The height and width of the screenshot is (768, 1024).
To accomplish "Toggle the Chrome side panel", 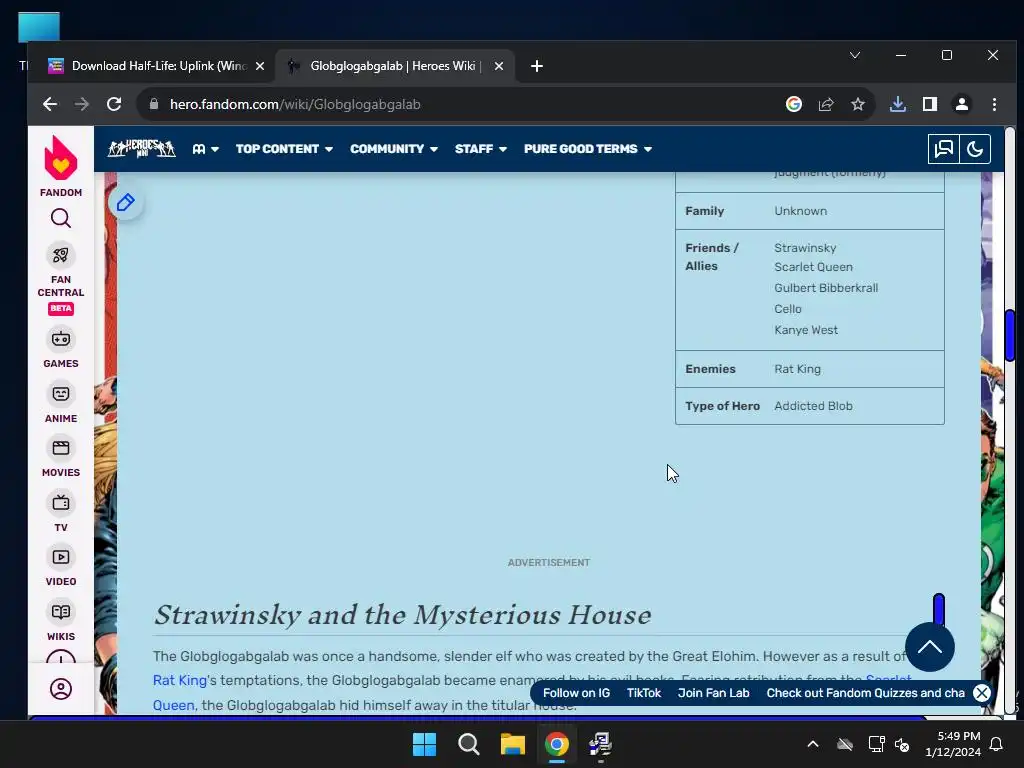I will pos(930,104).
